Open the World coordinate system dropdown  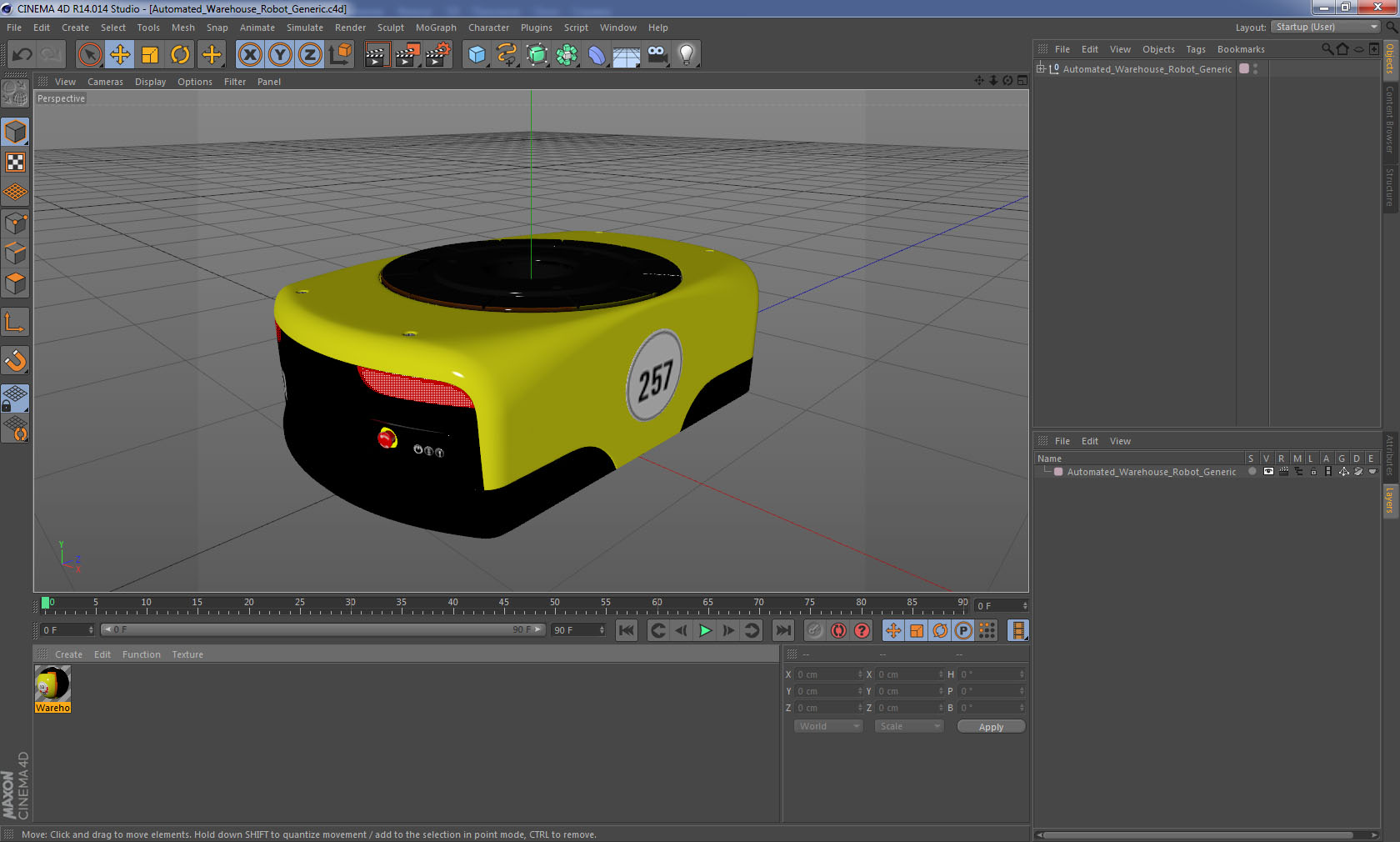tap(827, 726)
